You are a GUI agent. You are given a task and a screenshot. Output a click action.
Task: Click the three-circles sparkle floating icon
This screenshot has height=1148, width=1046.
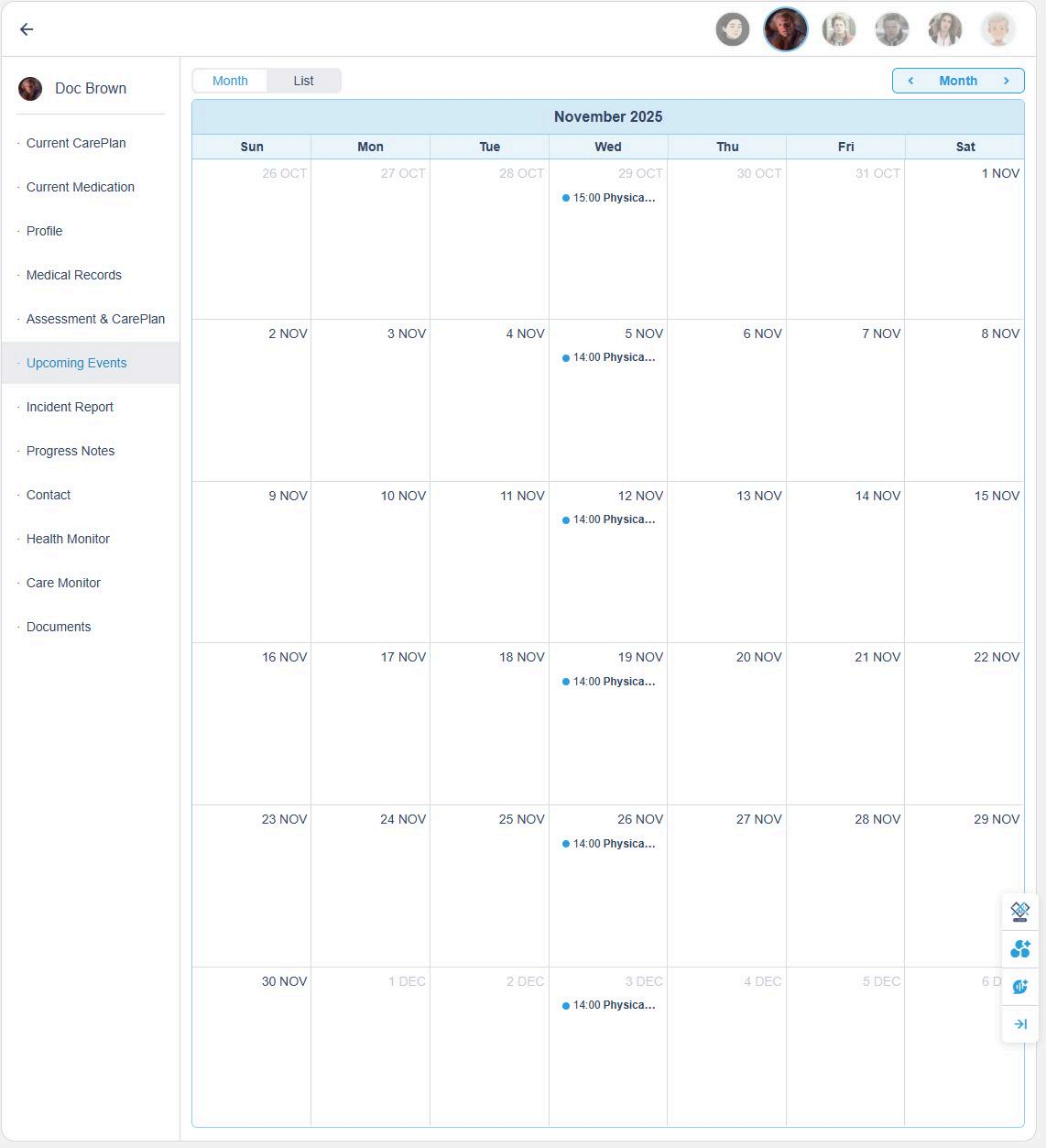[x=1019, y=949]
